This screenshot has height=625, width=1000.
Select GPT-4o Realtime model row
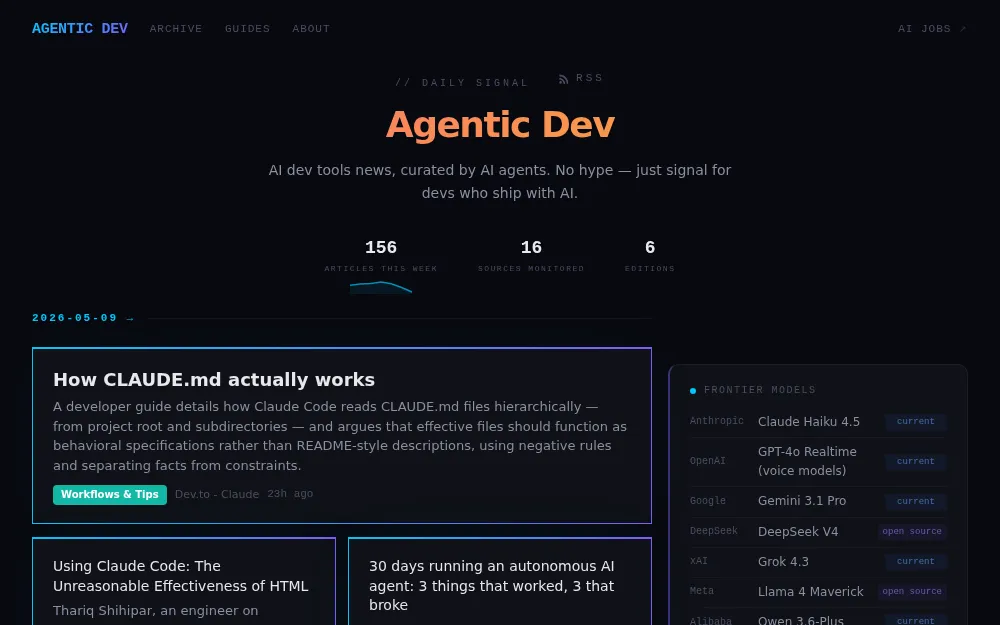pyautogui.click(x=818, y=461)
